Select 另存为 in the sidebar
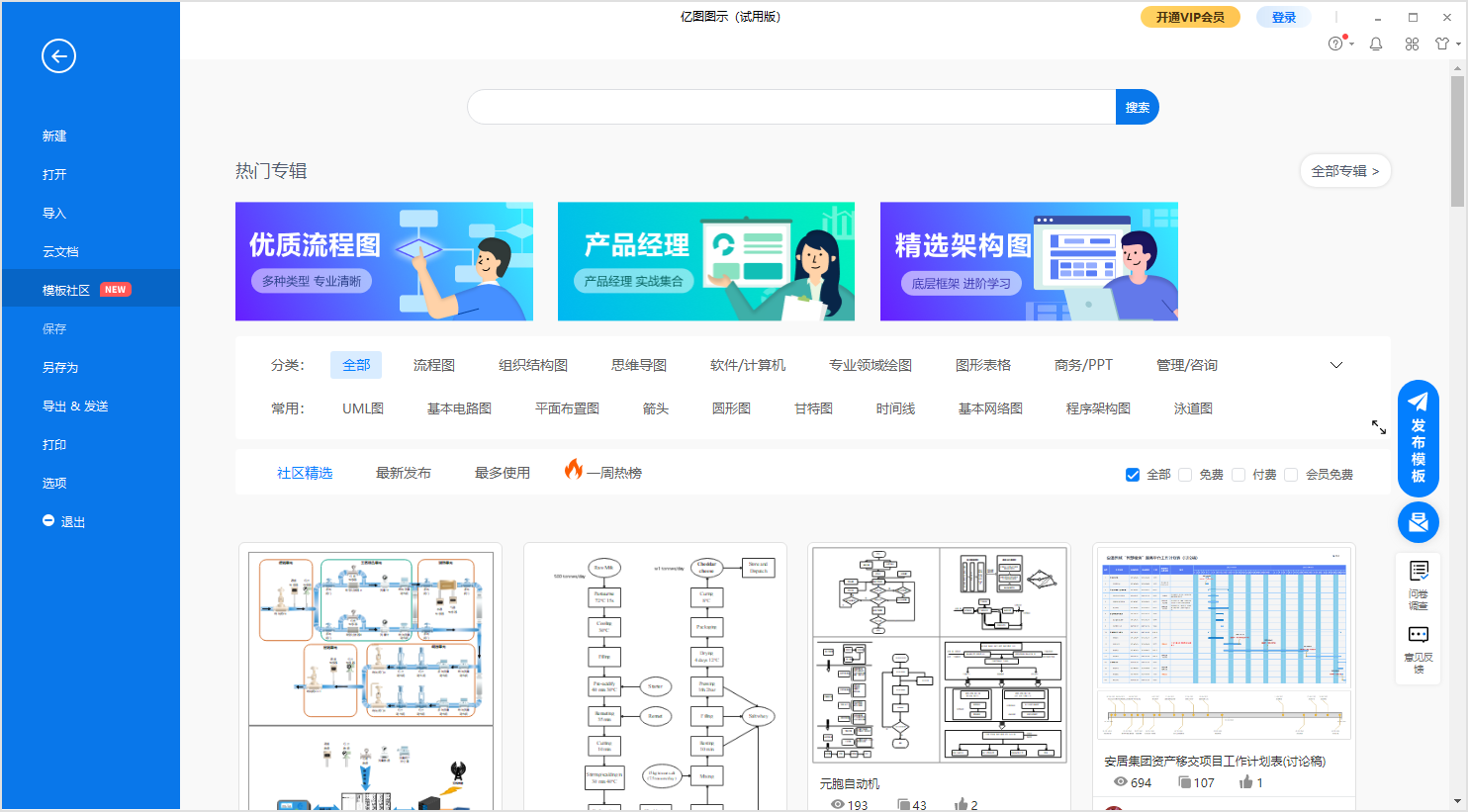The height and width of the screenshot is (812, 1468). (60, 367)
